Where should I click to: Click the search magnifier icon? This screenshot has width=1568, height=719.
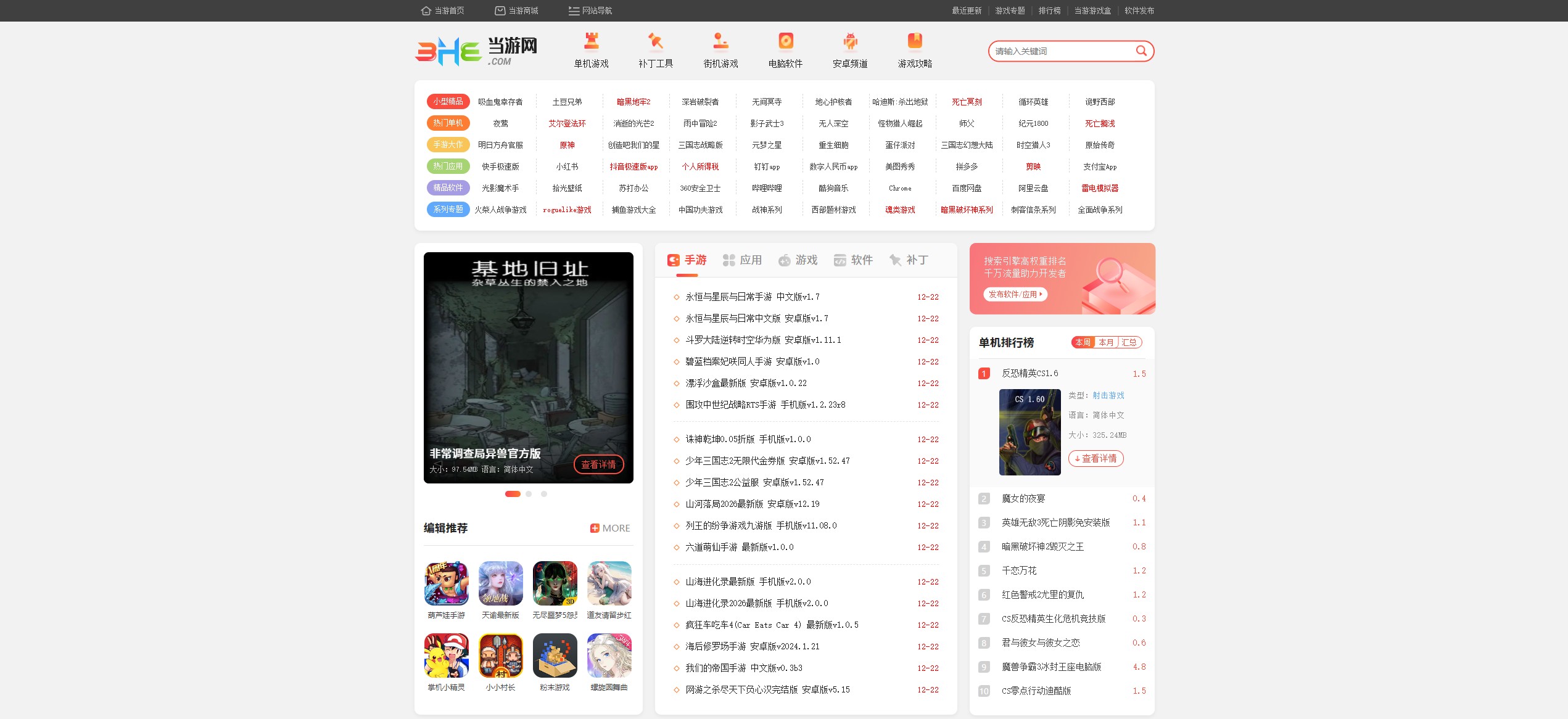pos(1141,51)
